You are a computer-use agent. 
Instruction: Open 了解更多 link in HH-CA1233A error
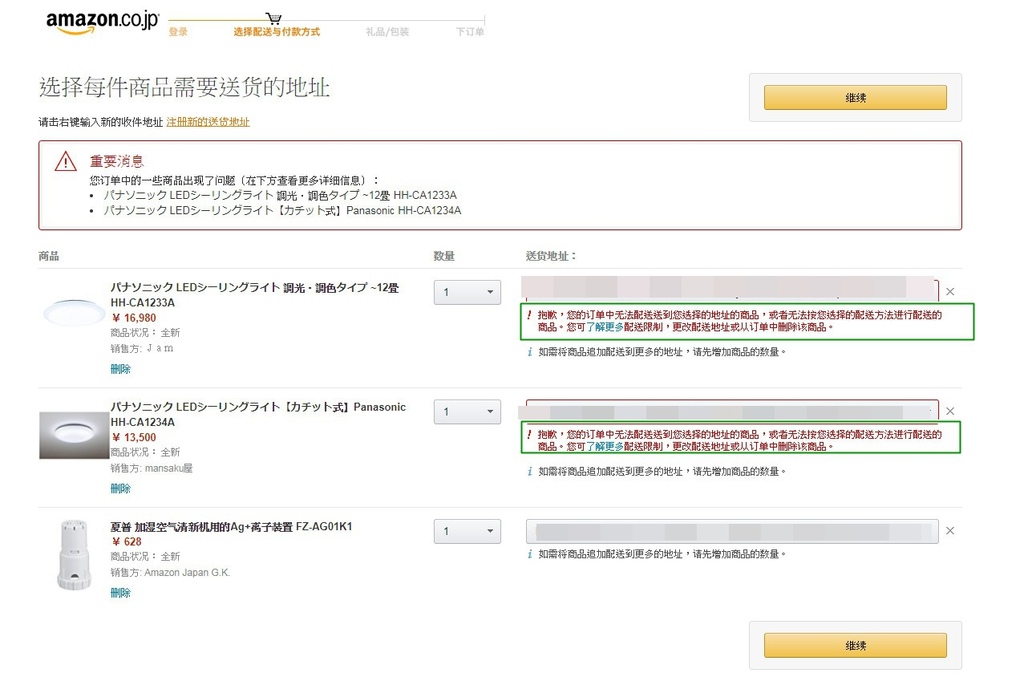point(605,327)
